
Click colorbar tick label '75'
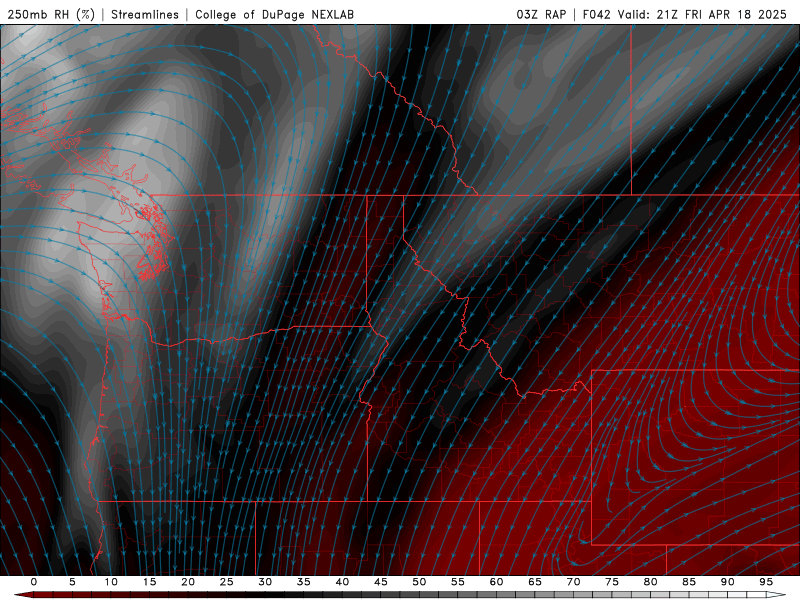[612, 582]
